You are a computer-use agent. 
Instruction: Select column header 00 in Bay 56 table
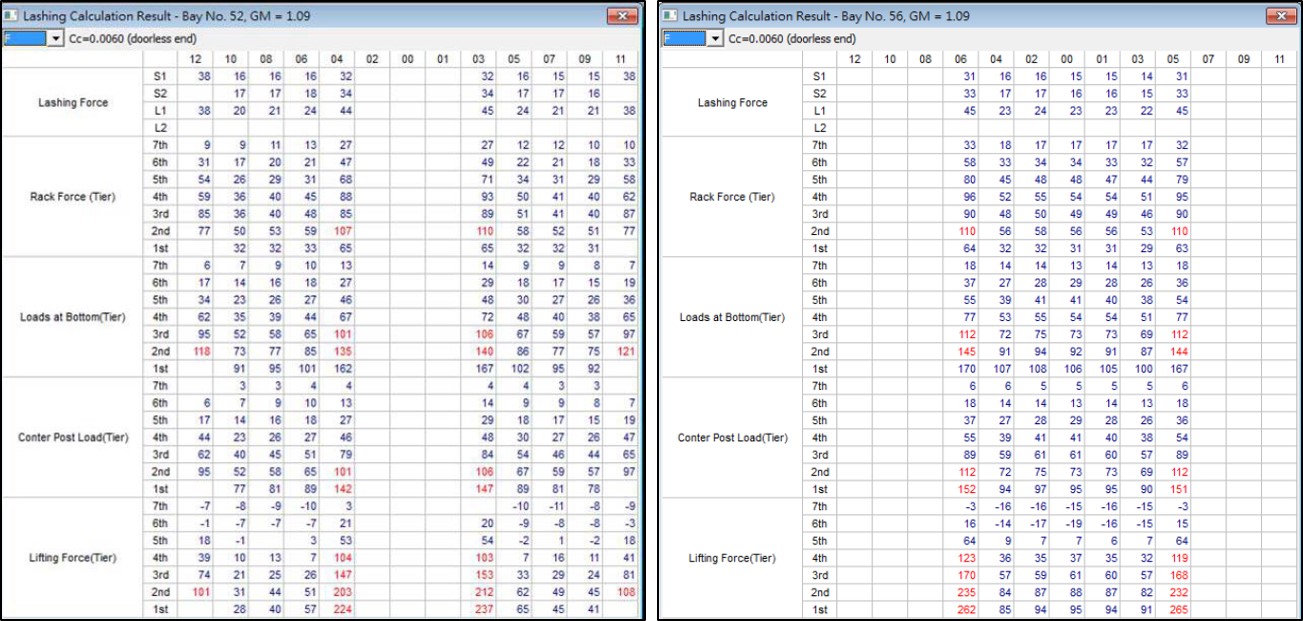1067,60
